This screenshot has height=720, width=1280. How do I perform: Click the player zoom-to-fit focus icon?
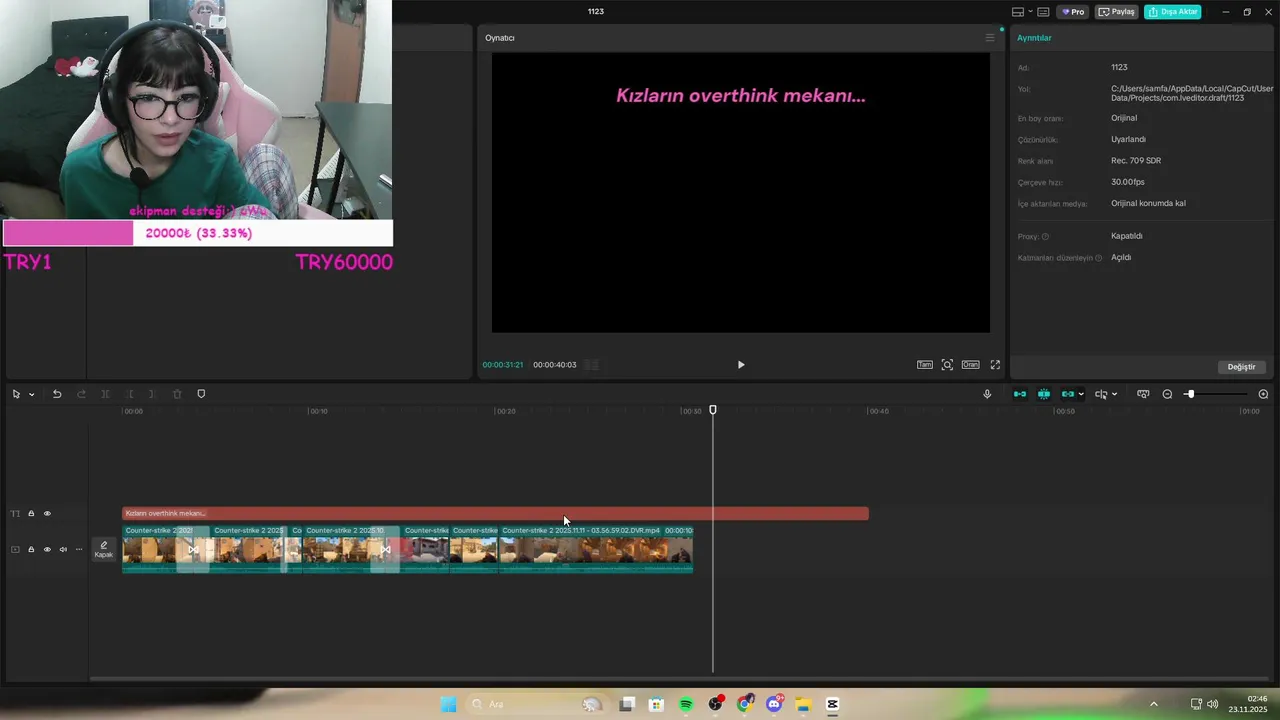(947, 365)
